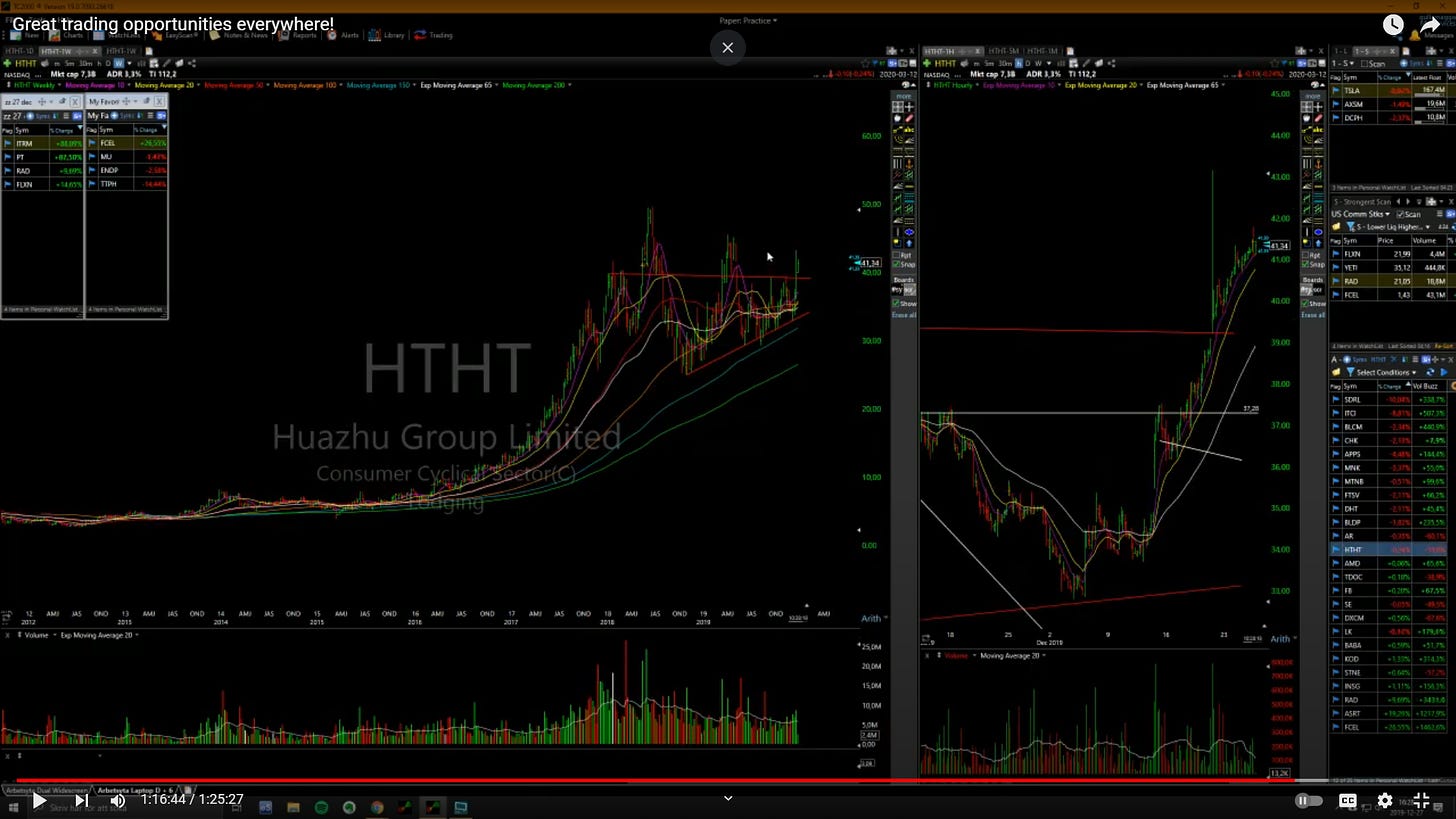Click more at the top of the left drawing toolbar
Screen dimensions: 1456x819
coord(904,96)
